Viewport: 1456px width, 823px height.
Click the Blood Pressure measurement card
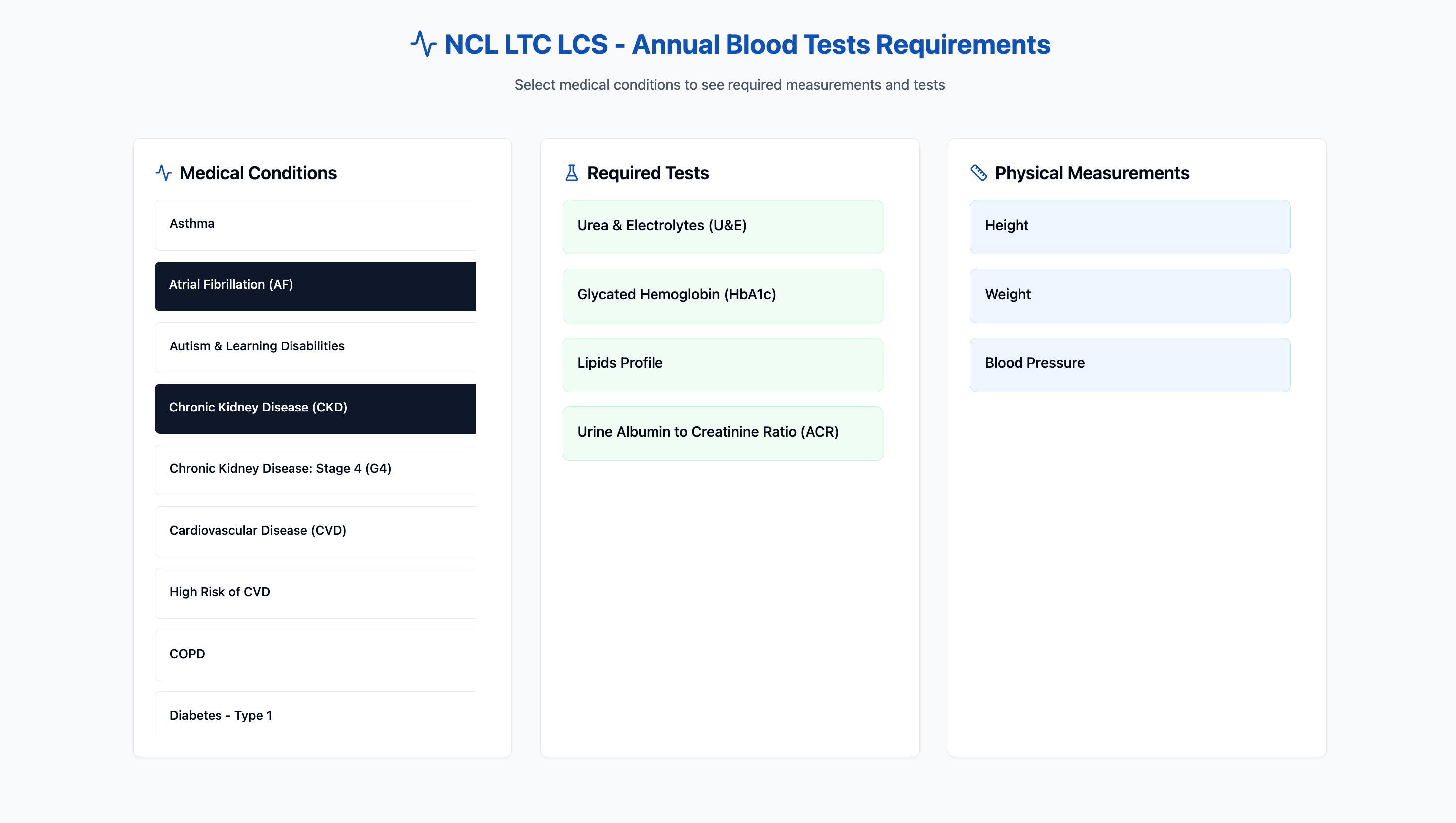[x=1129, y=364]
